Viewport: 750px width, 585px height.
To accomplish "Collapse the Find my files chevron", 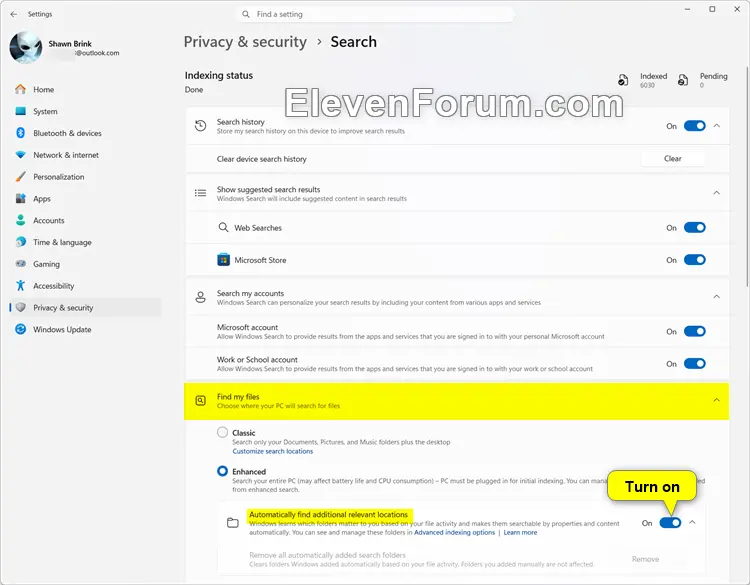I will point(717,400).
